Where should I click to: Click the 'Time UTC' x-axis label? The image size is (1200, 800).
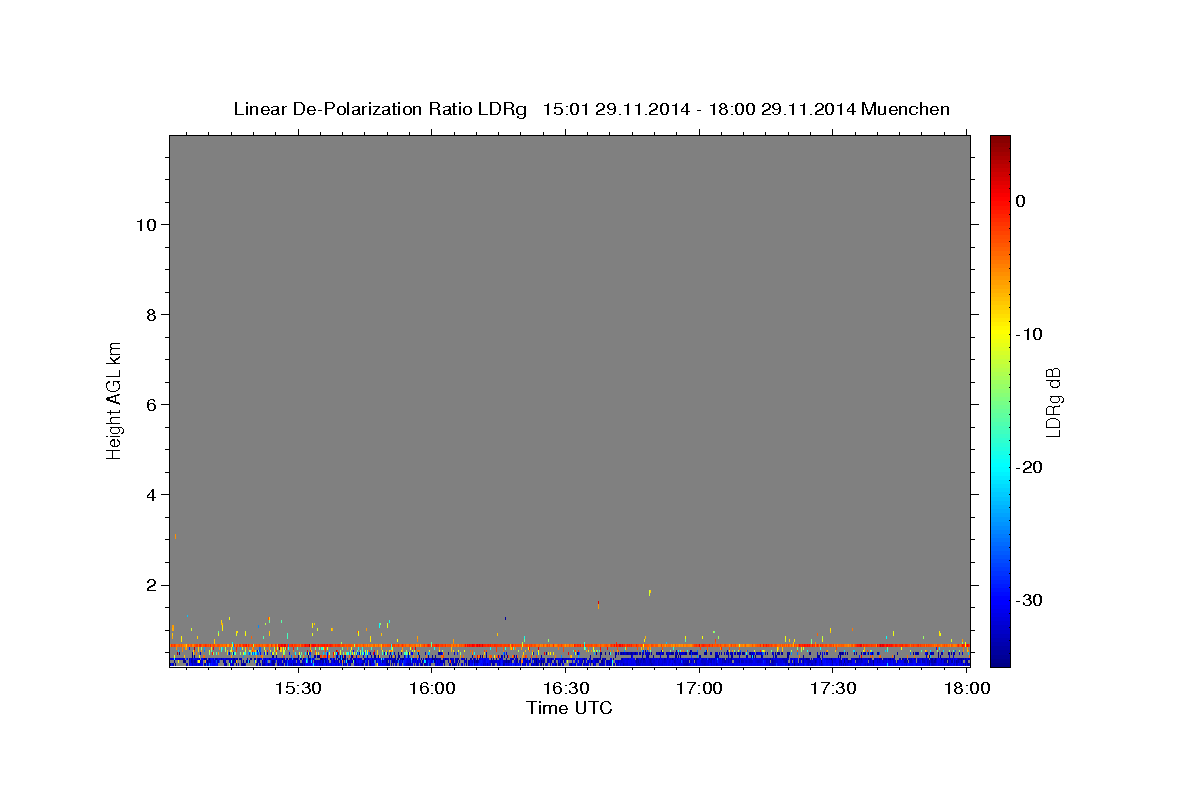569,708
